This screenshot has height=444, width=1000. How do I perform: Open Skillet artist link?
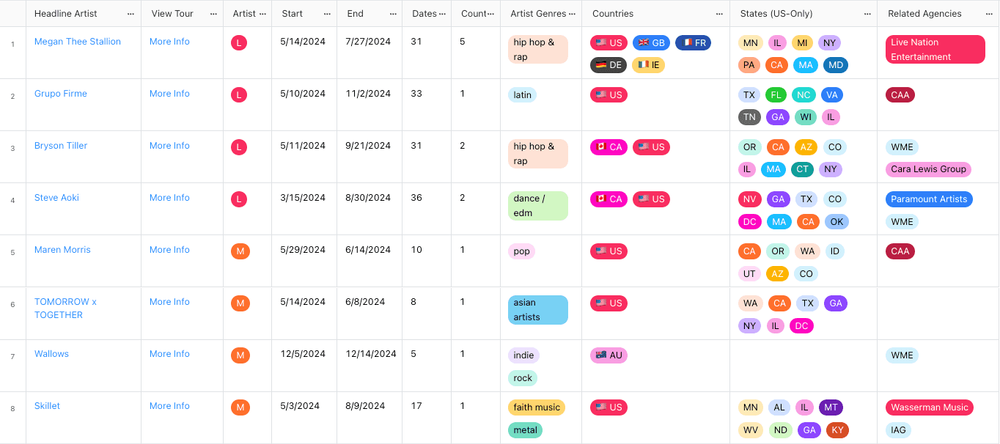pos(47,406)
